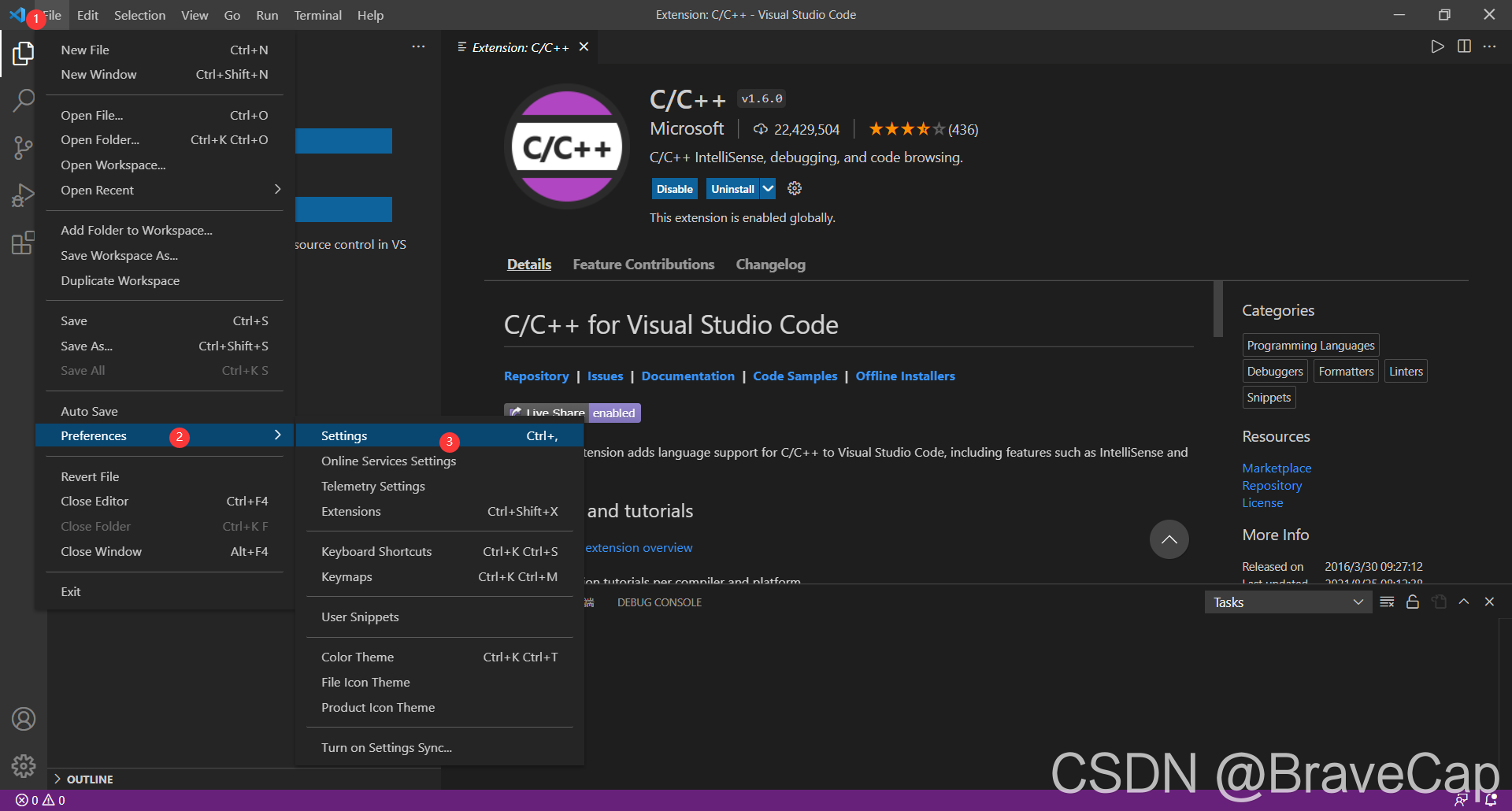Open the Marketplace resource link
The width and height of the screenshot is (1512, 811).
click(x=1277, y=468)
